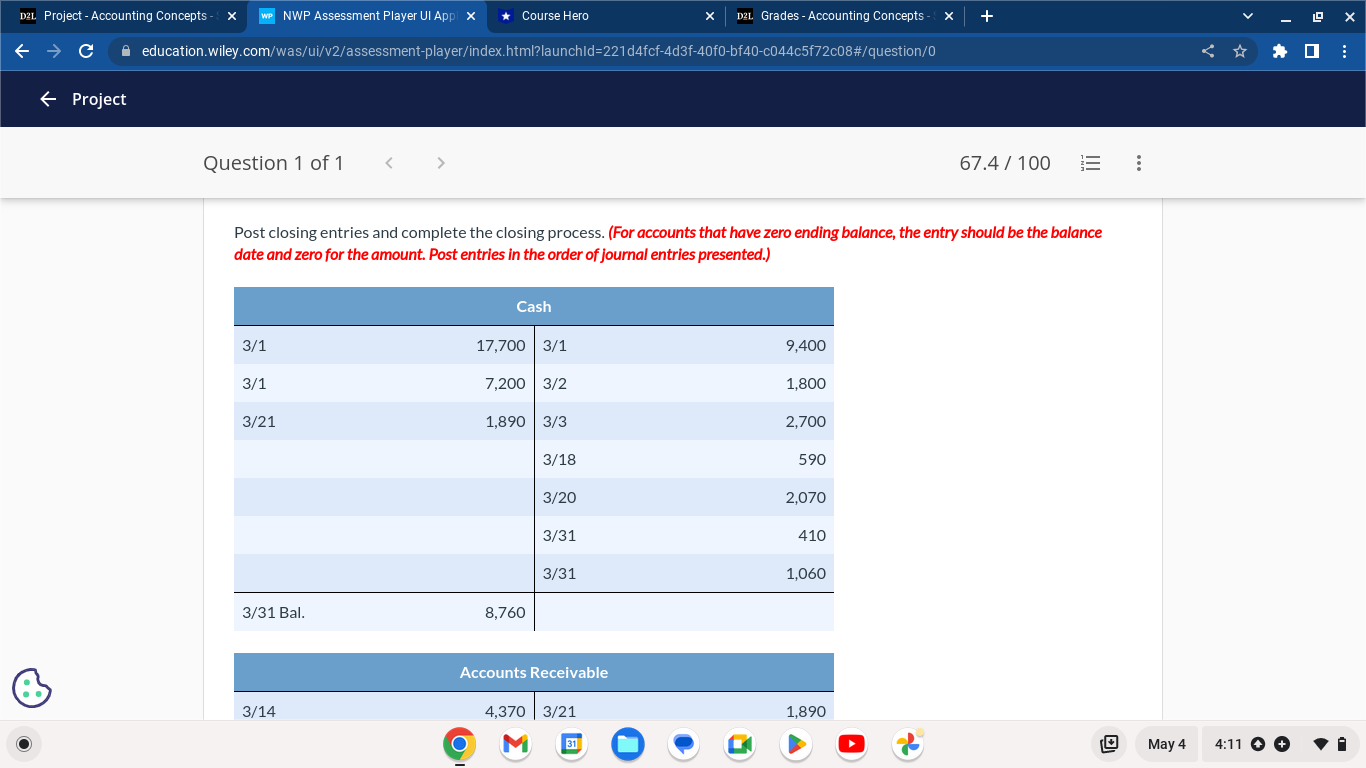The height and width of the screenshot is (768, 1366).
Task: Launch YouTube from the shelf
Action: point(851,744)
